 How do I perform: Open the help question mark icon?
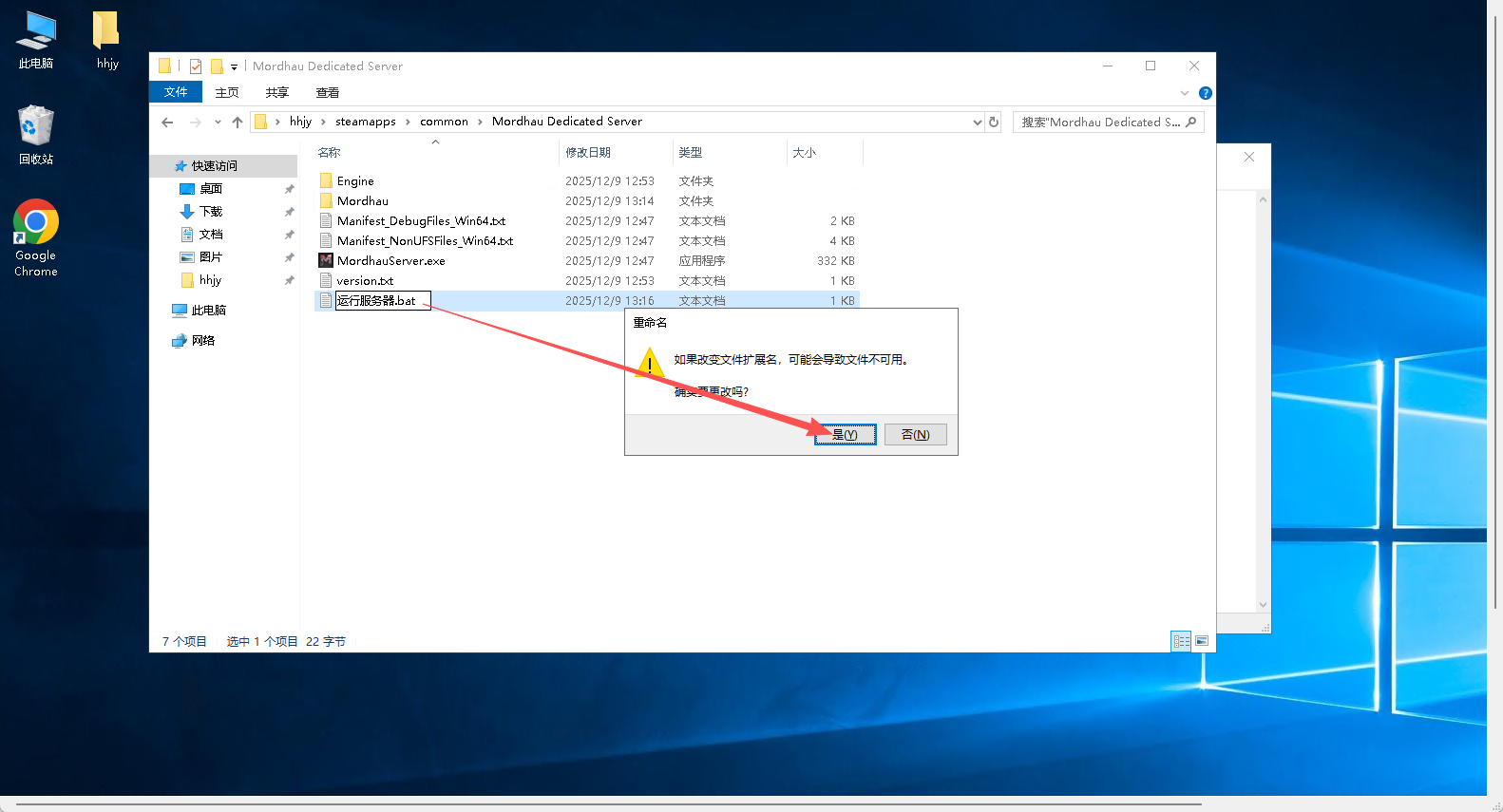click(x=1205, y=93)
